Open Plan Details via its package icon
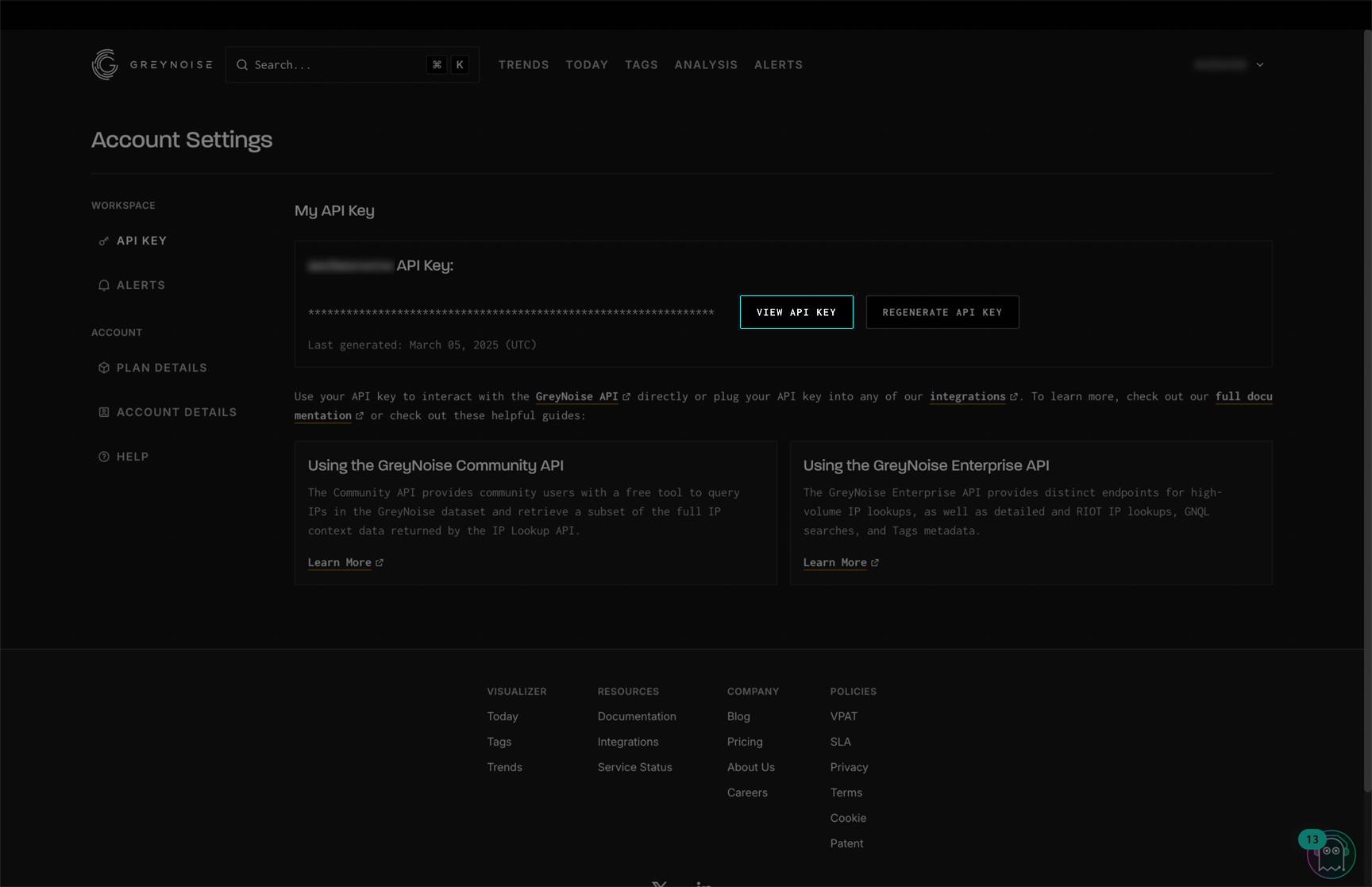 [104, 367]
